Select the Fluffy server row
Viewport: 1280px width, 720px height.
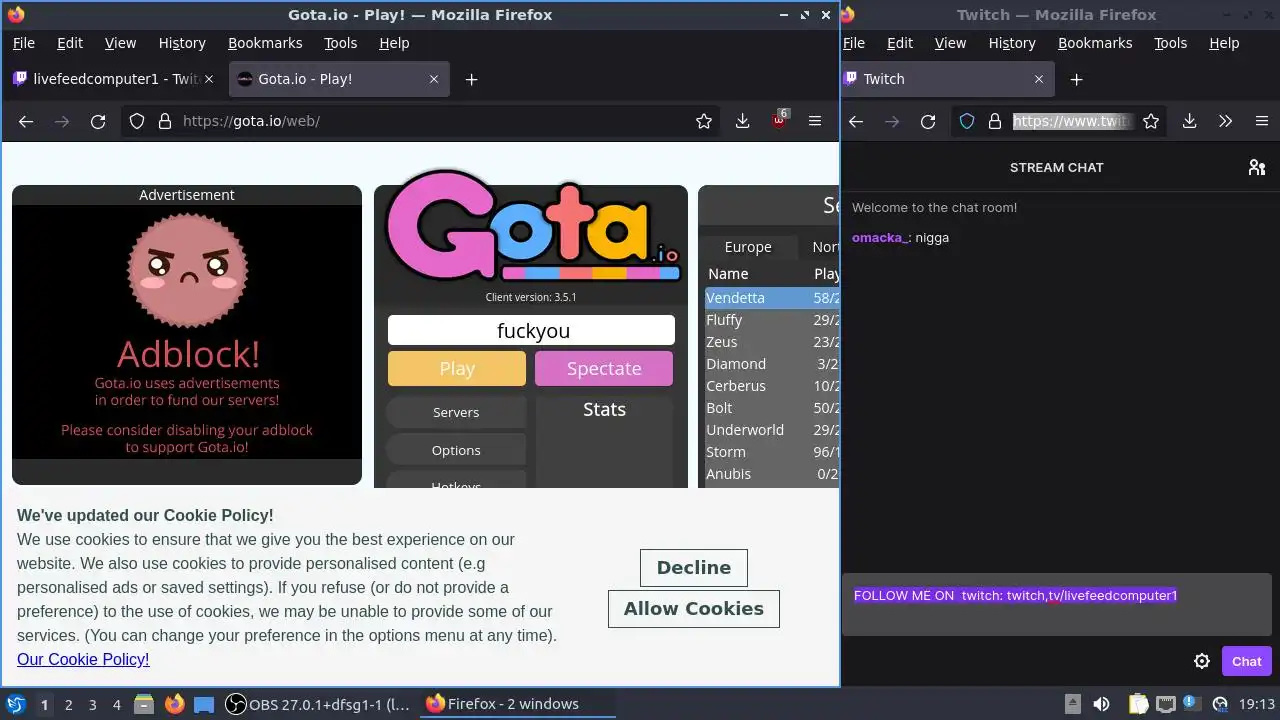point(772,320)
